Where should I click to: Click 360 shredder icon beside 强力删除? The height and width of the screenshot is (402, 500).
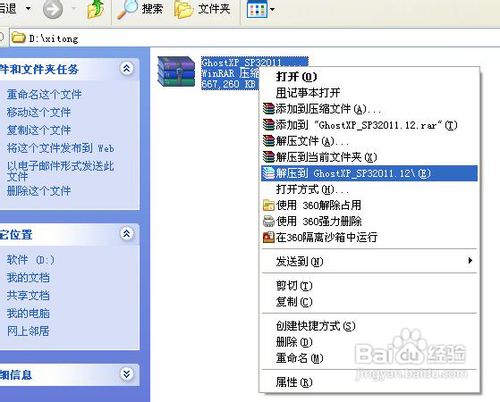[269, 221]
